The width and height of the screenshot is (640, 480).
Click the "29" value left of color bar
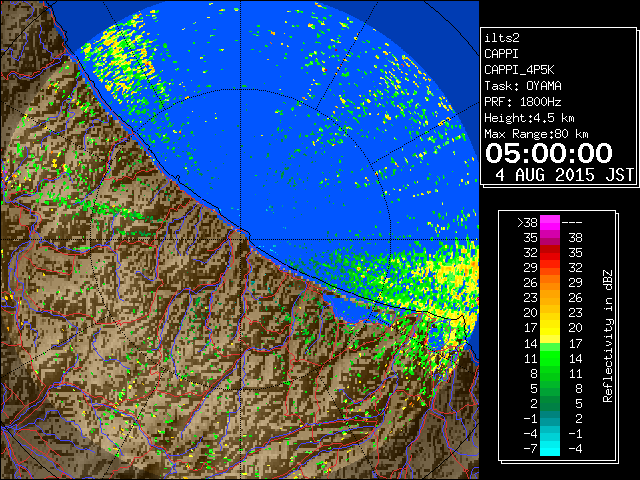530,268
